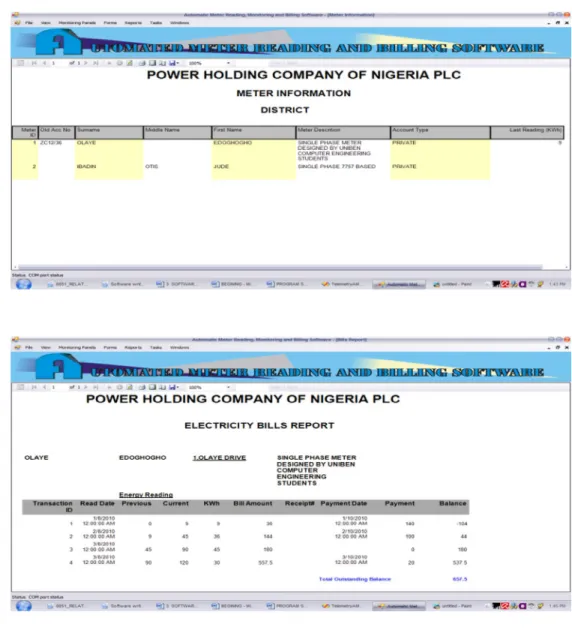Open page setup for Meter Information report
The width and height of the screenshot is (572, 633).
[x=162, y=63]
